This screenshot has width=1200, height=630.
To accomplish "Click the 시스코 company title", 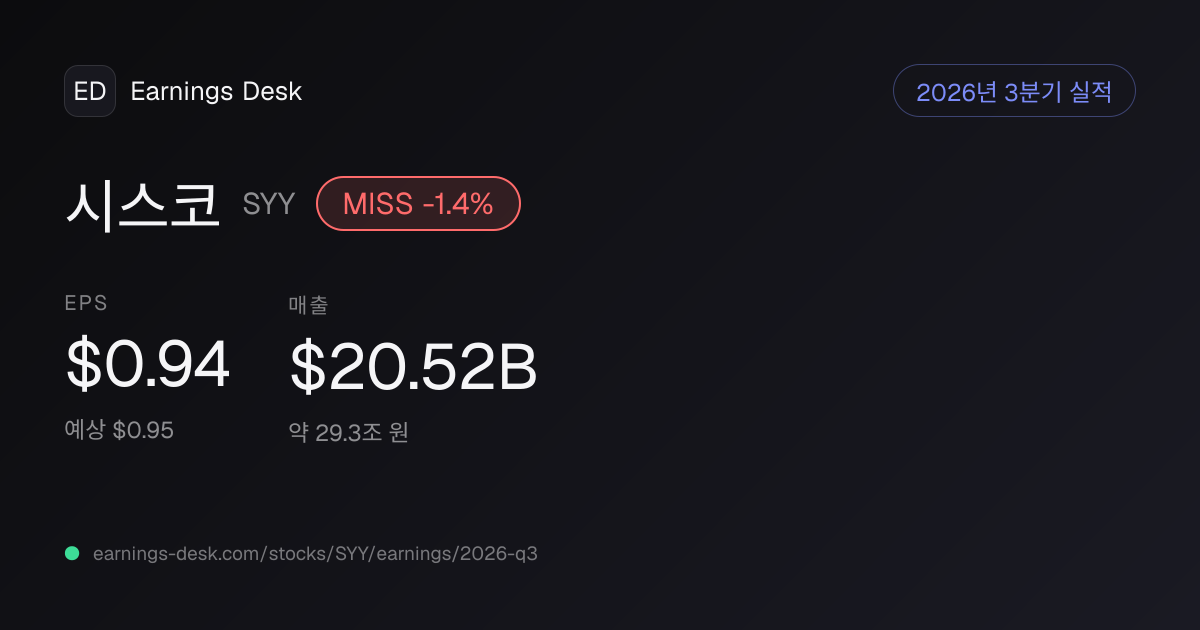I will [142, 204].
